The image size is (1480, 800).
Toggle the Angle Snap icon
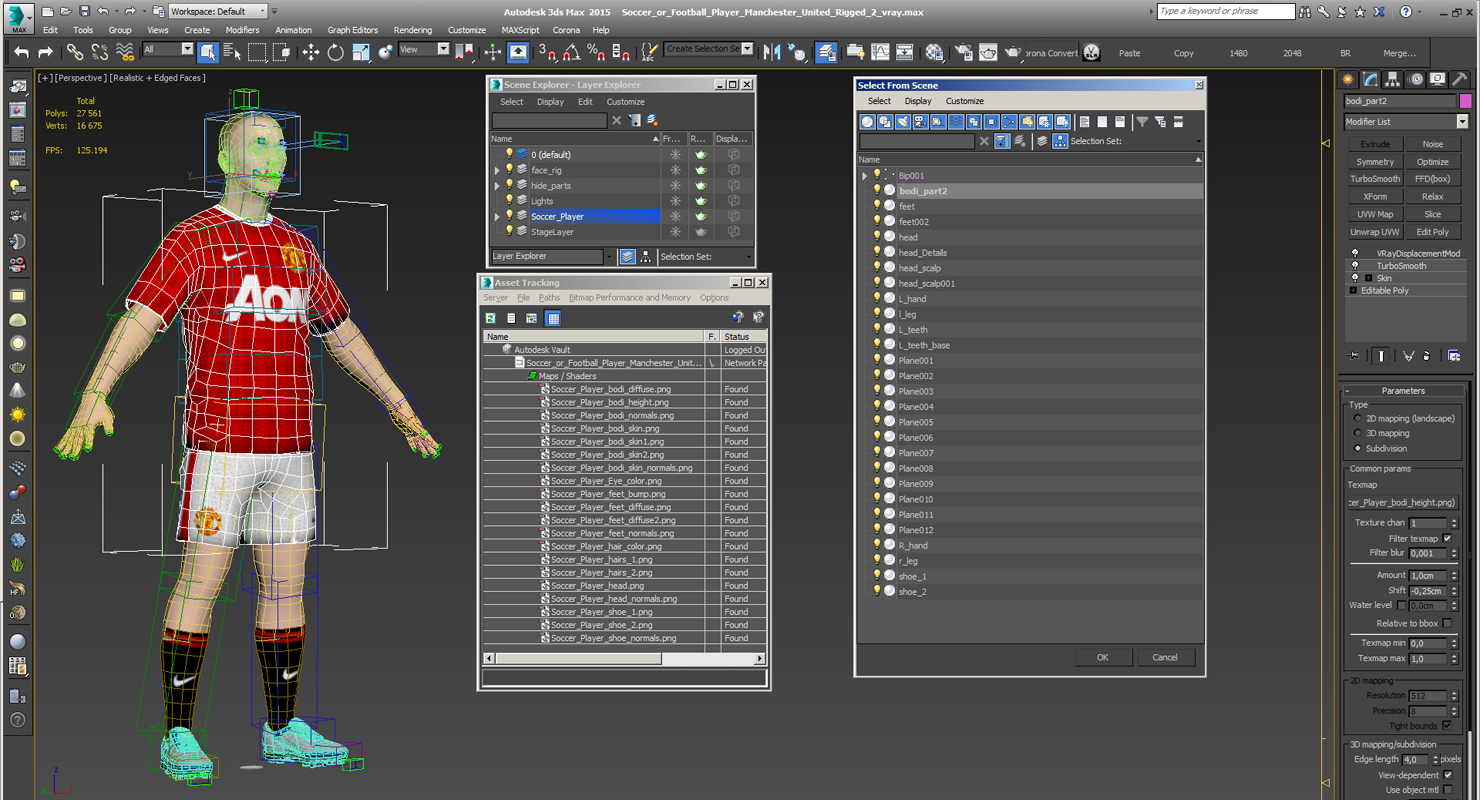click(571, 52)
